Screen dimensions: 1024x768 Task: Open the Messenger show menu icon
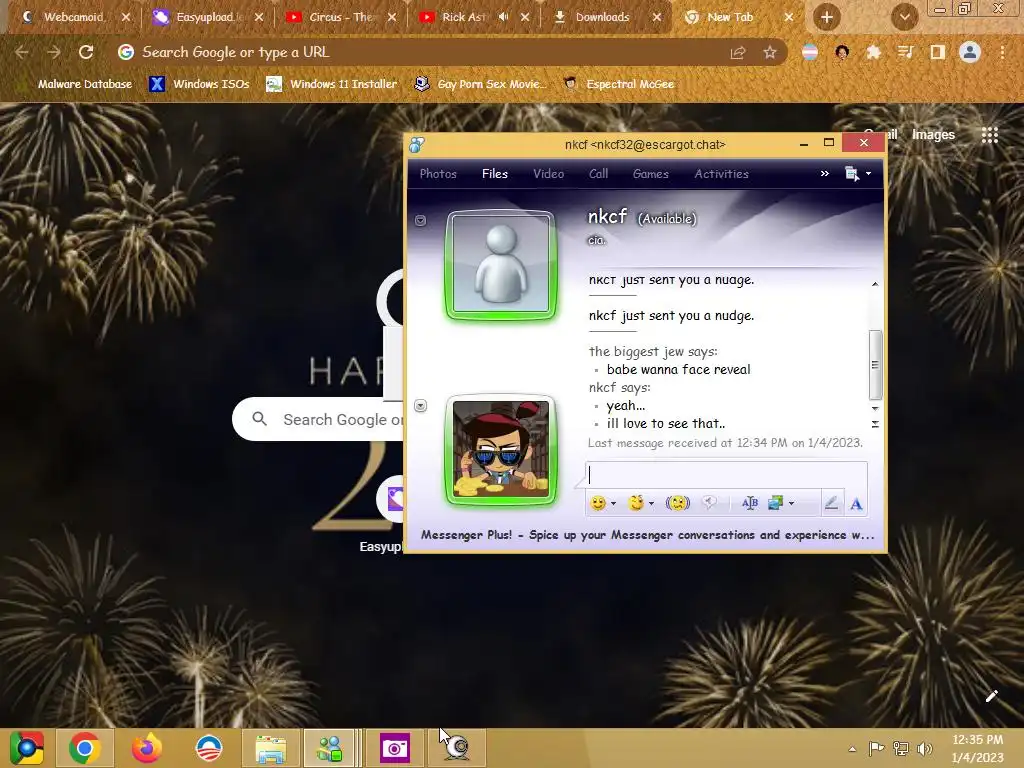[x=852, y=174]
